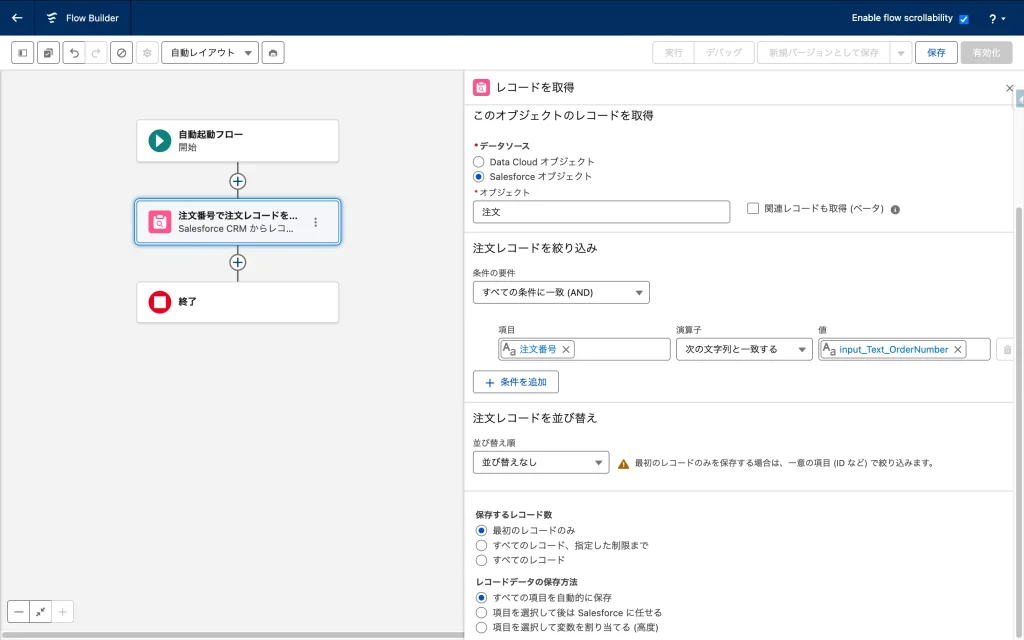Check the 関連レコードも取得 checkbox
Image resolution: width=1024 pixels, height=640 pixels.
click(753, 208)
